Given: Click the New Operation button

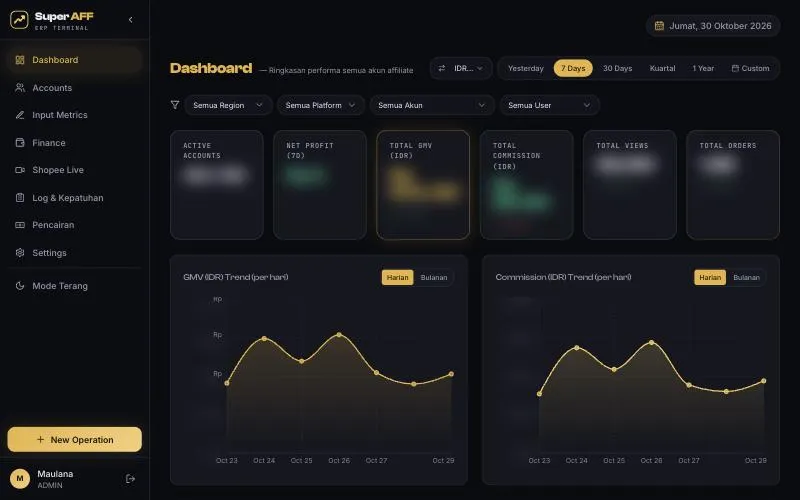Looking at the screenshot, I should (x=74, y=439).
